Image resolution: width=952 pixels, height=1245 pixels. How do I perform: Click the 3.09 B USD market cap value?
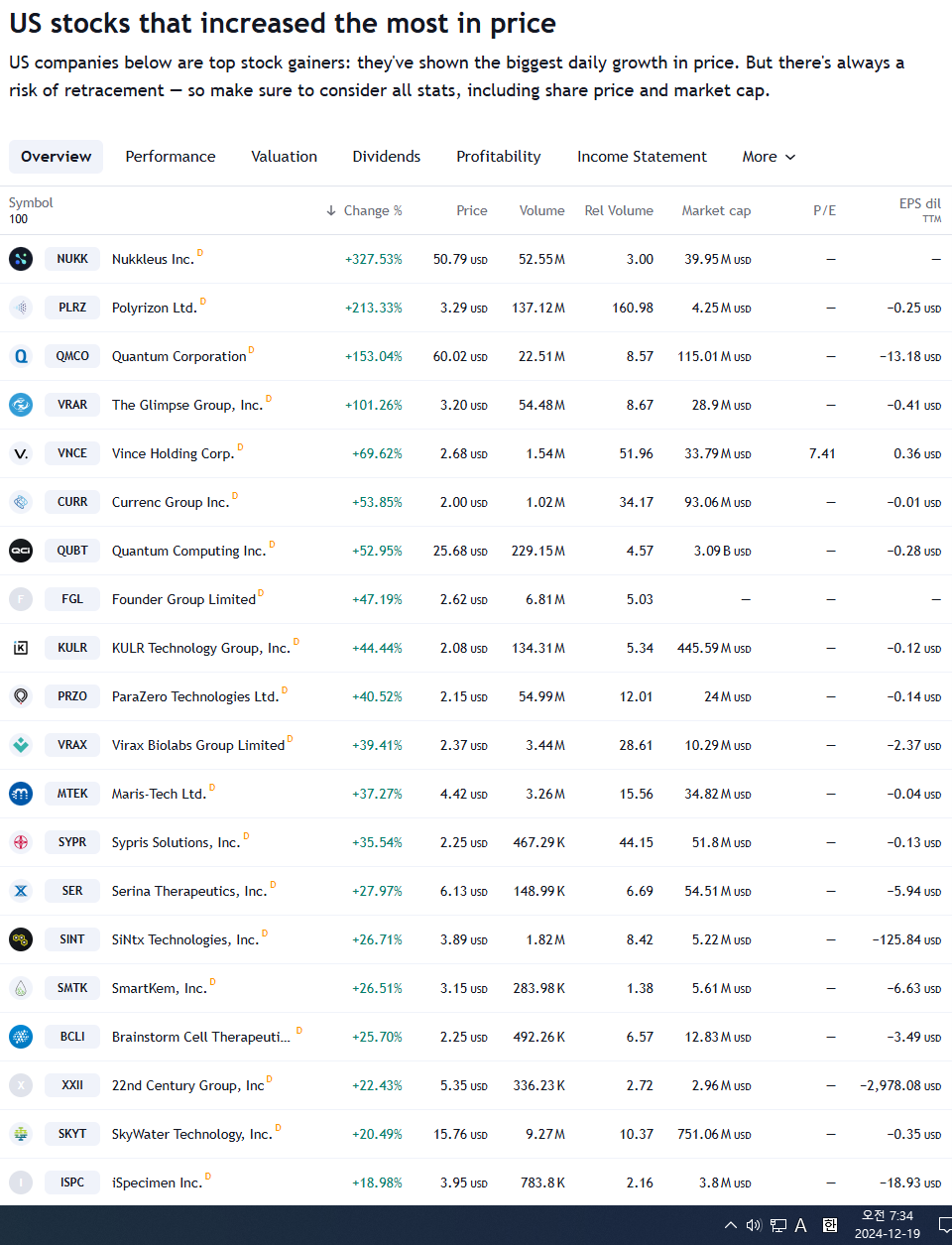coord(722,551)
